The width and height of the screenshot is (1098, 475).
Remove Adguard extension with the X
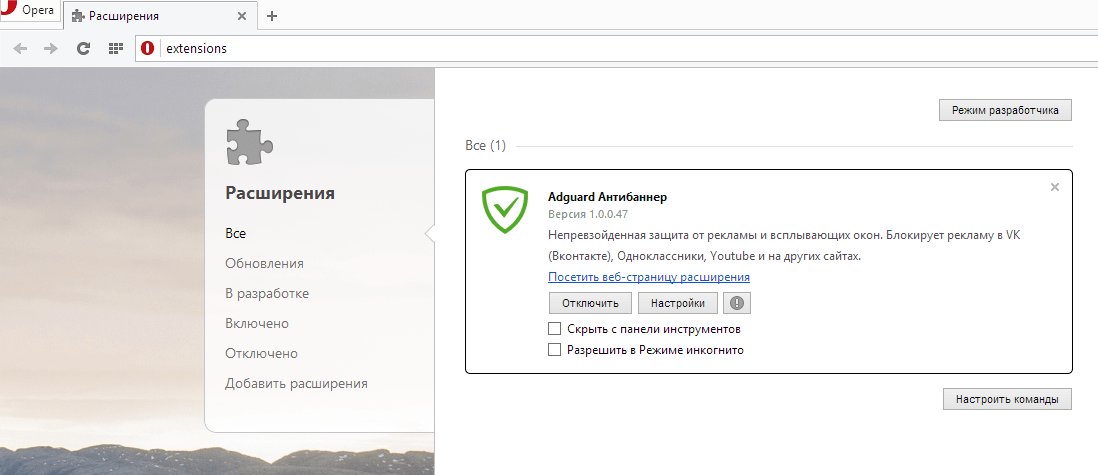[x=1055, y=187]
